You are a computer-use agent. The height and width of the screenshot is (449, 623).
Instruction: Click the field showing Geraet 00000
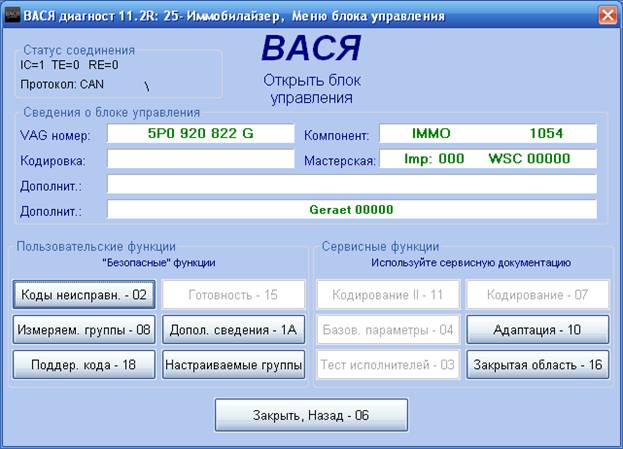click(352, 209)
